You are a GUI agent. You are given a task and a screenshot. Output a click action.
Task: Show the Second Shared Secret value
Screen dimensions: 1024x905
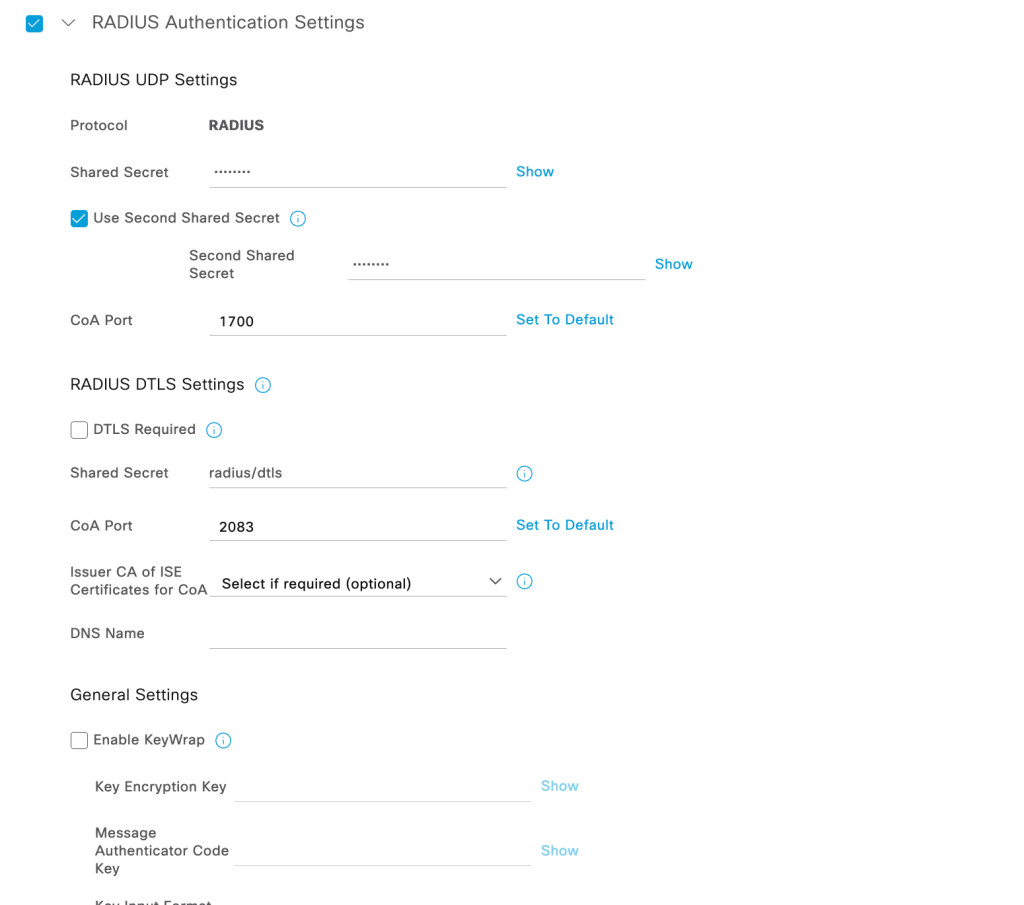(x=674, y=264)
